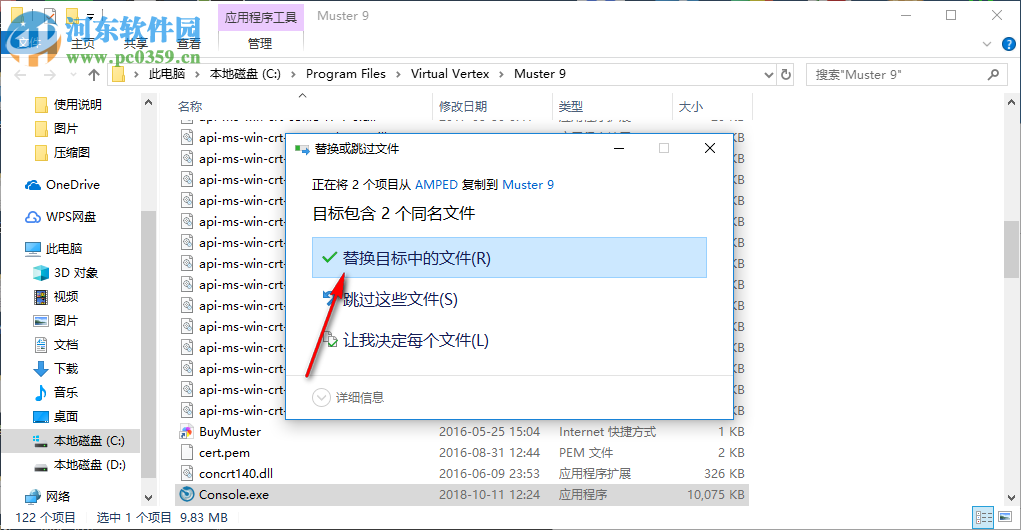Image resolution: width=1021 pixels, height=530 pixels.
Task: Sort by Size column header
Action: pos(712,106)
